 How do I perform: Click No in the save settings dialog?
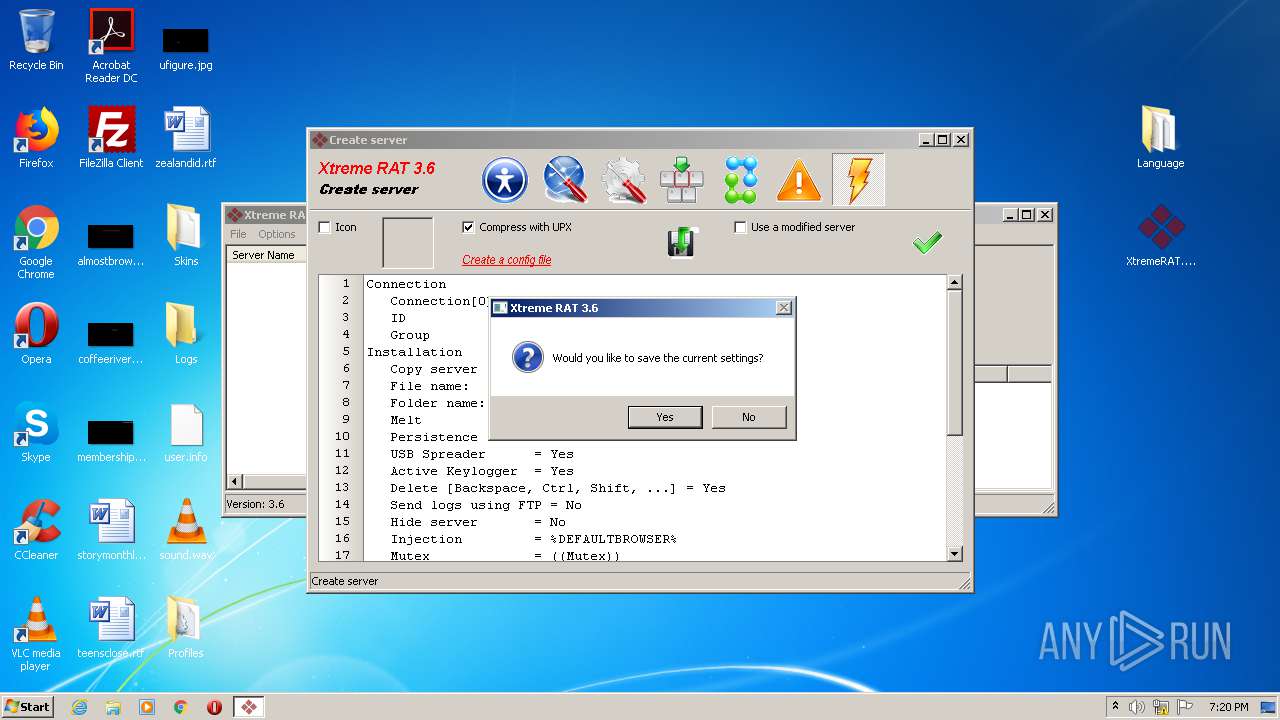(749, 417)
